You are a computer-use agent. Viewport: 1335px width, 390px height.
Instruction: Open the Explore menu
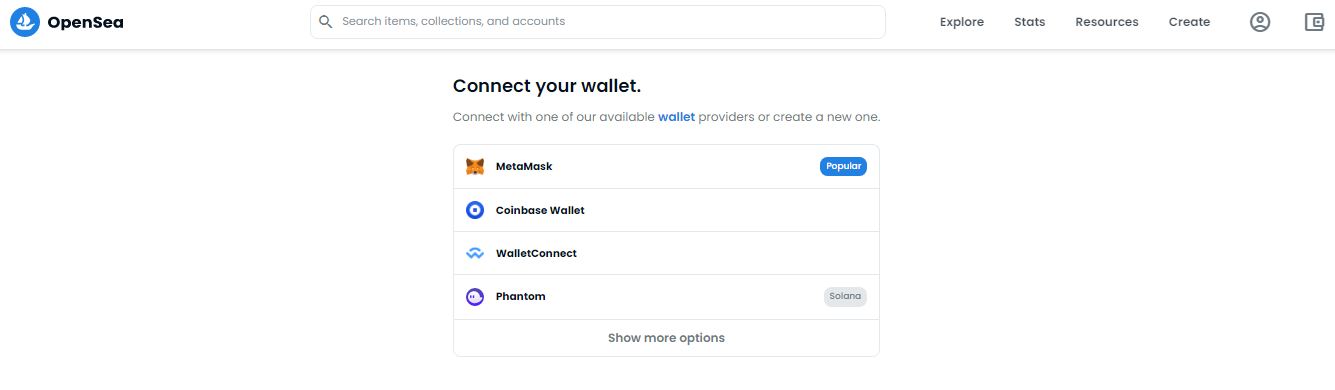click(x=962, y=22)
